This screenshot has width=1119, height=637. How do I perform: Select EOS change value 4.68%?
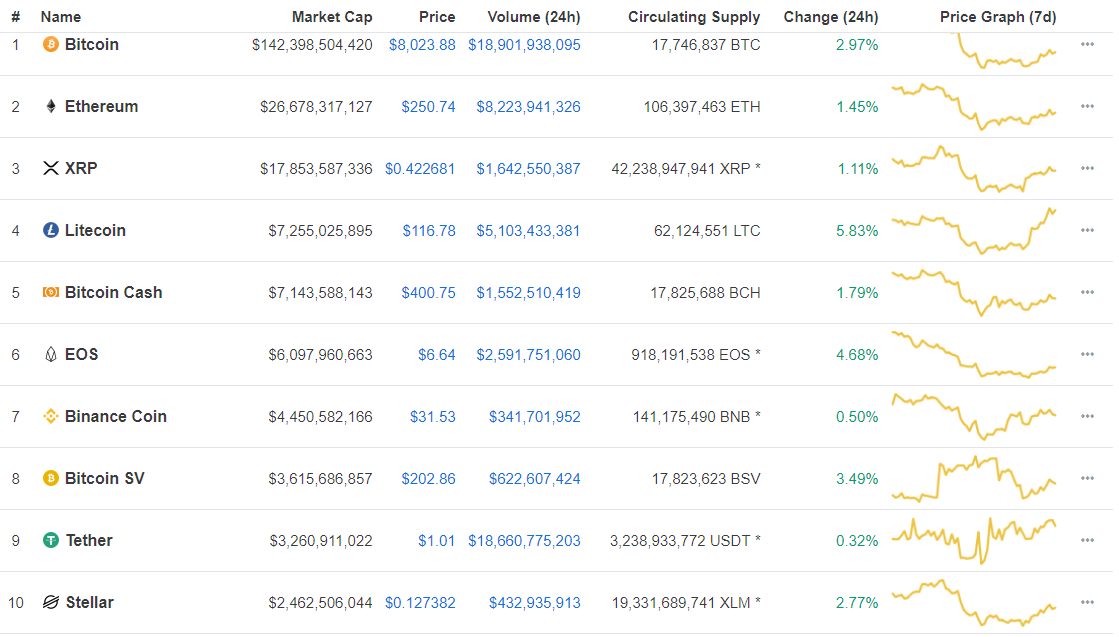pyautogui.click(x=857, y=355)
